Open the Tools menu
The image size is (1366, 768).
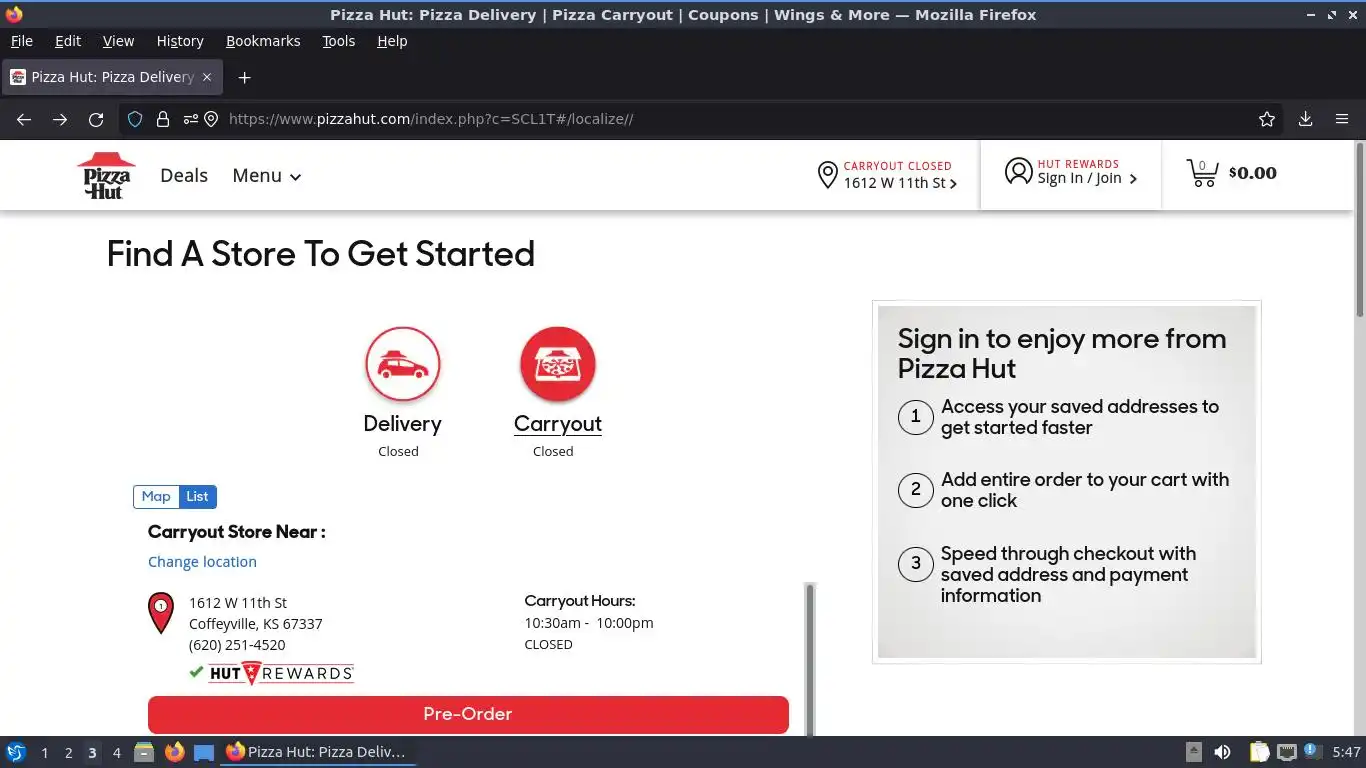coord(338,41)
